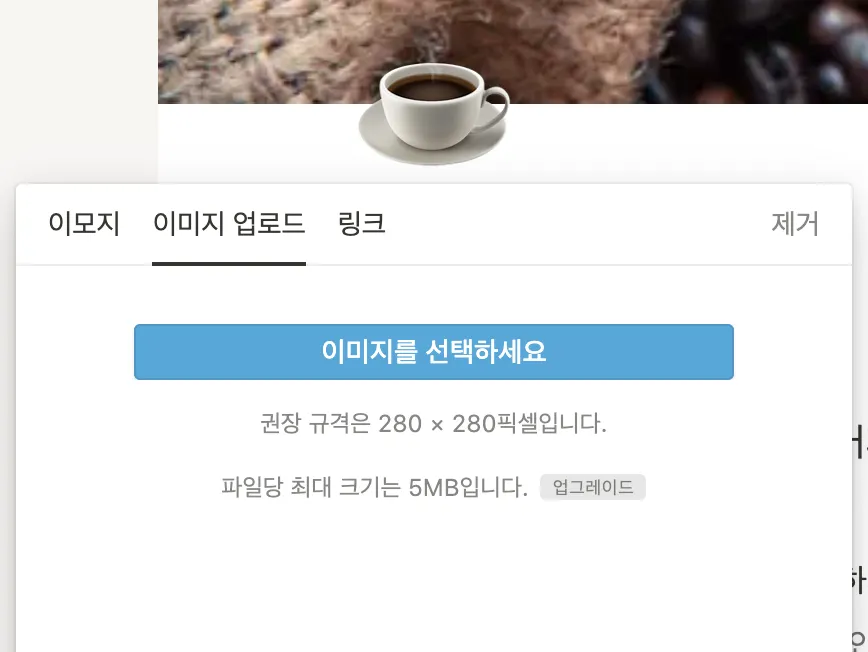Image resolution: width=868 pixels, height=652 pixels.
Task: Click empty popup space below the 업그레이드 badge
Action: [434, 576]
